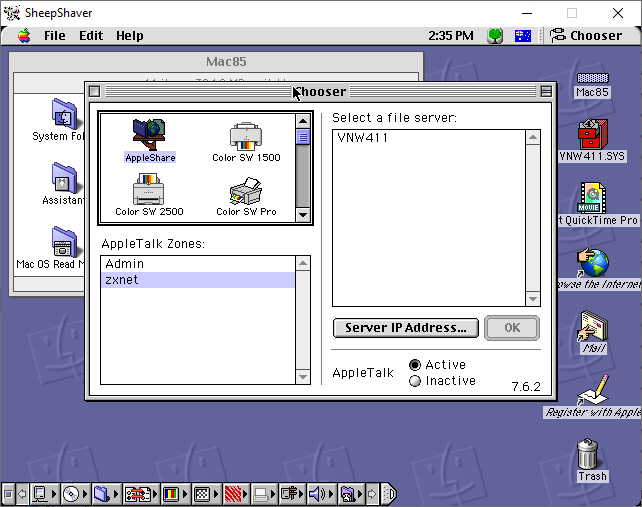This screenshot has width=642, height=507.
Task: Click up arrow of device icon list scrollbar
Action: click(303, 121)
